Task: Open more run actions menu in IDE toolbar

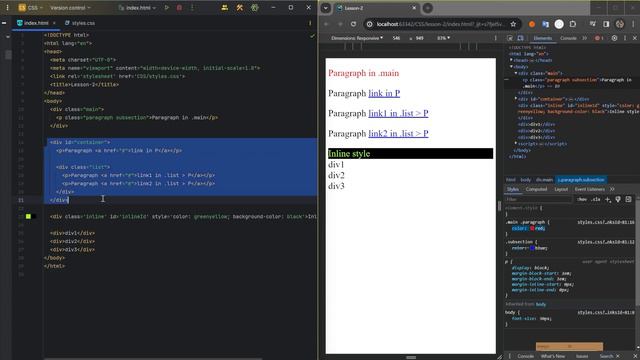Action: coord(192,7)
